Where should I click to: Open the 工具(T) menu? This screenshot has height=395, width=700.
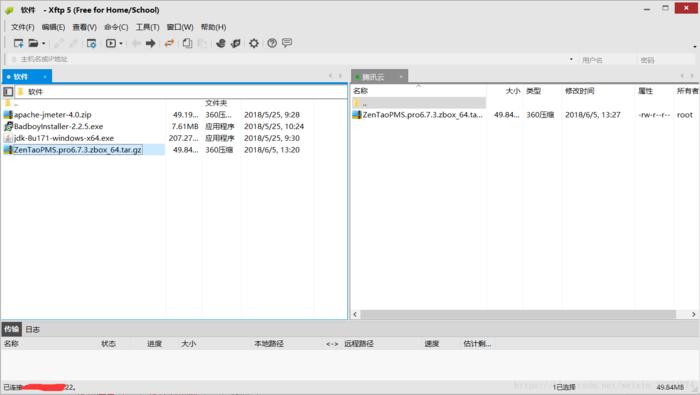[147, 27]
